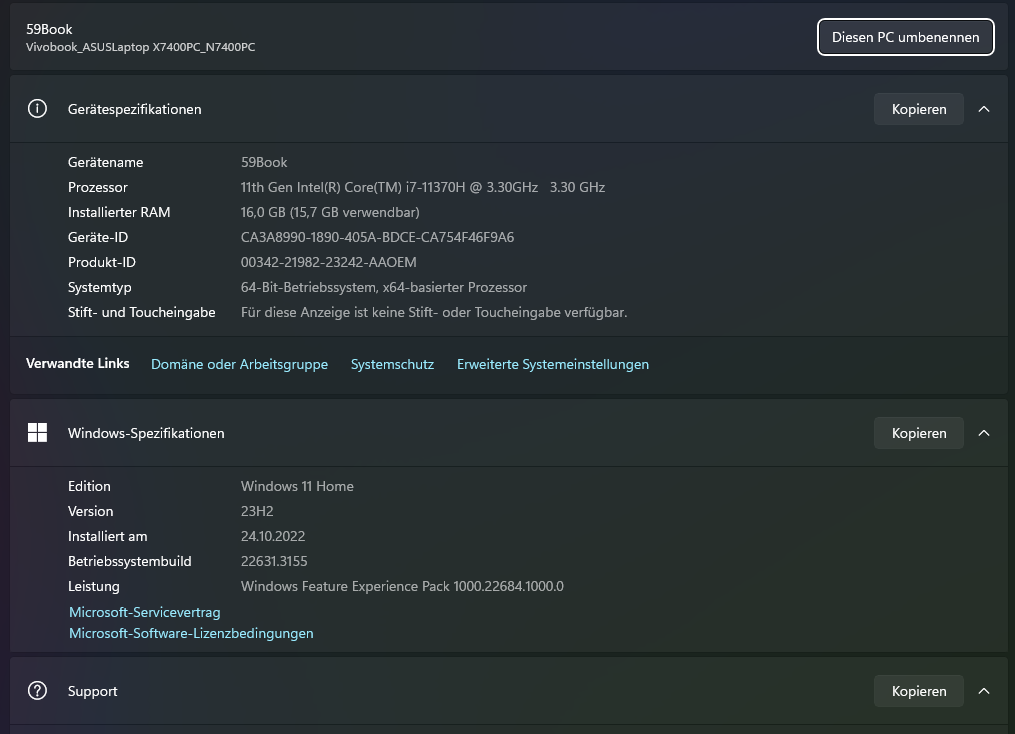
Task: Click the Windows-Spezifikationen heading
Action: [146, 433]
